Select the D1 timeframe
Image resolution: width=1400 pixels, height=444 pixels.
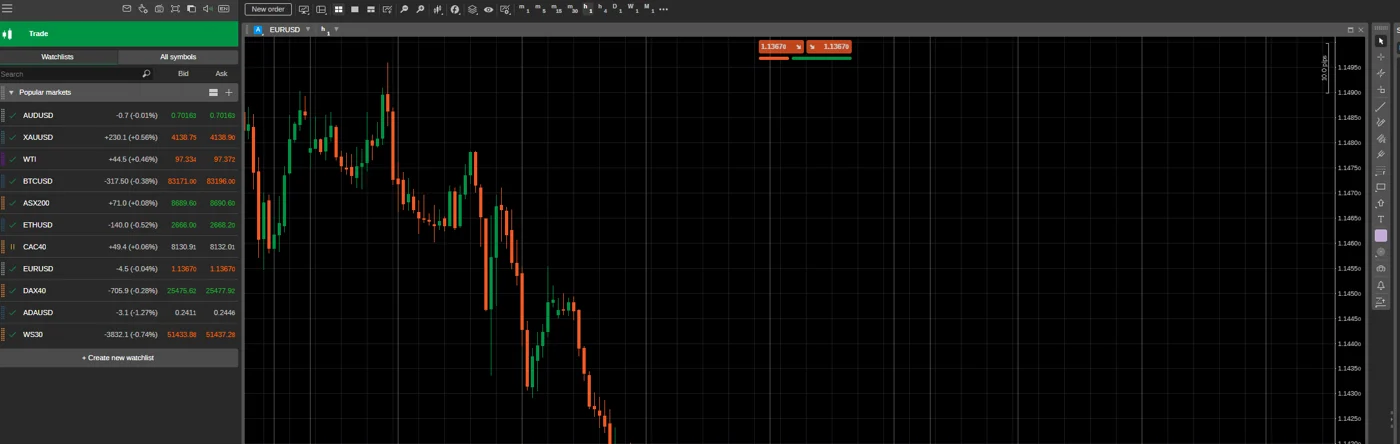(617, 8)
